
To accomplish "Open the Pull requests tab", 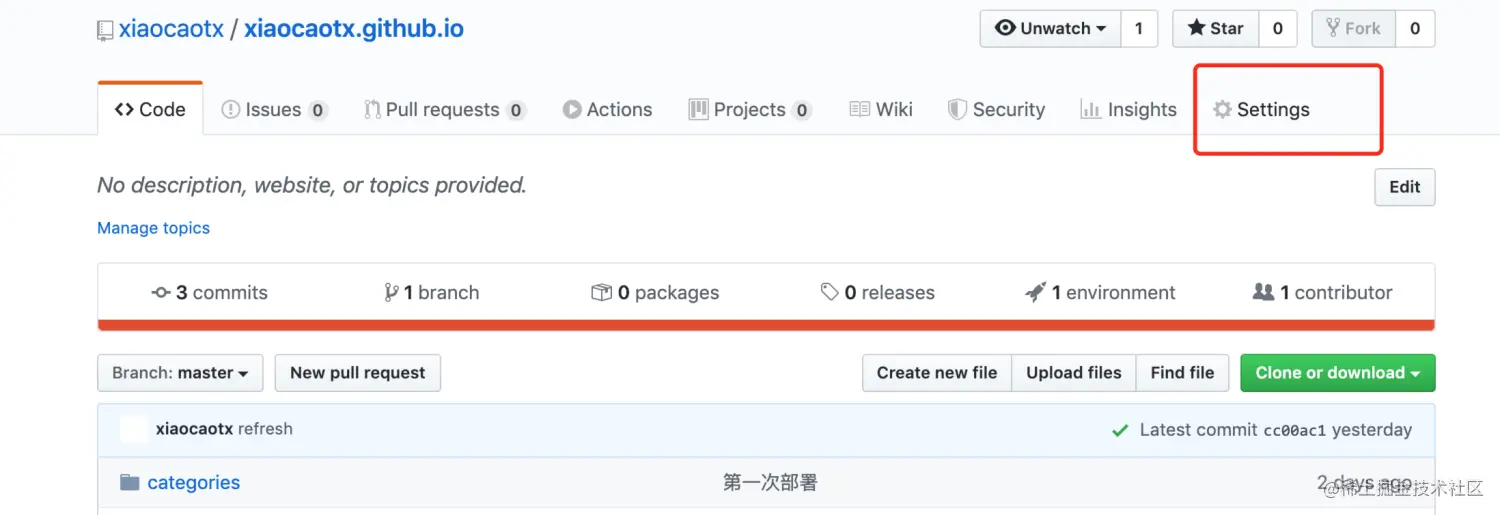I will pyautogui.click(x=443, y=110).
